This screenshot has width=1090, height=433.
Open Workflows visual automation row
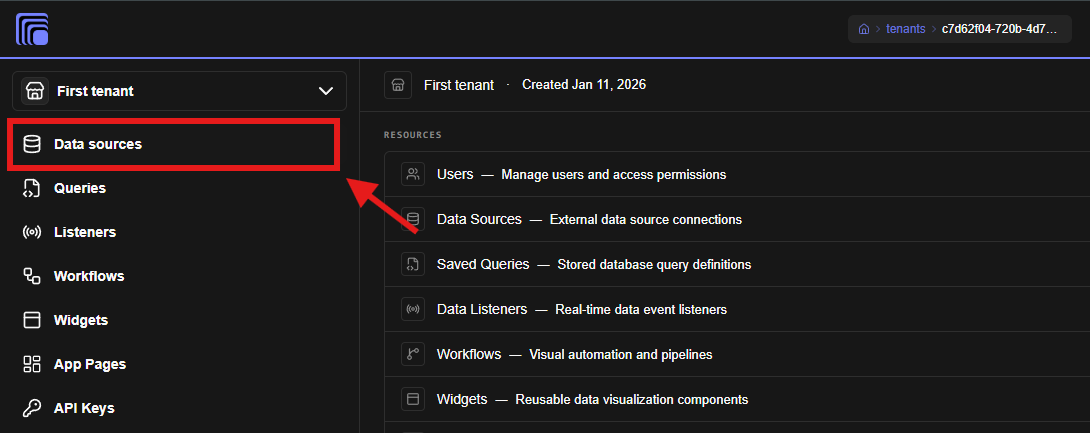[x=737, y=354]
